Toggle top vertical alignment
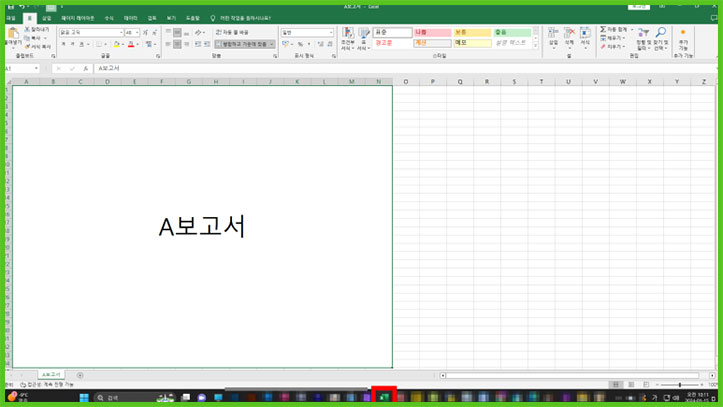Viewport: 723px width, 407px height. [x=168, y=32]
